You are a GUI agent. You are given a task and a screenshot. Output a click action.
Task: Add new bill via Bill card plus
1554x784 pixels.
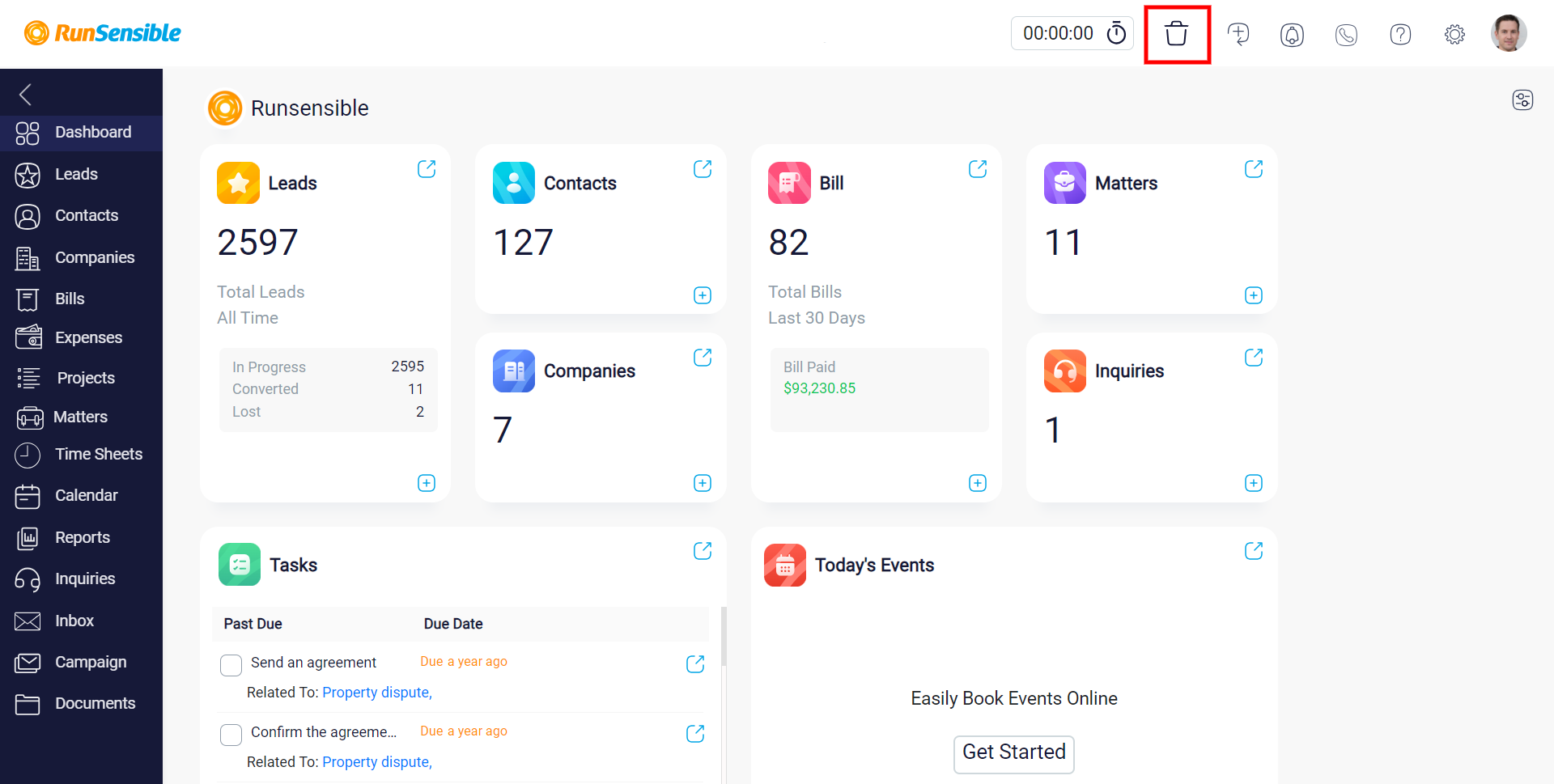coord(978,483)
